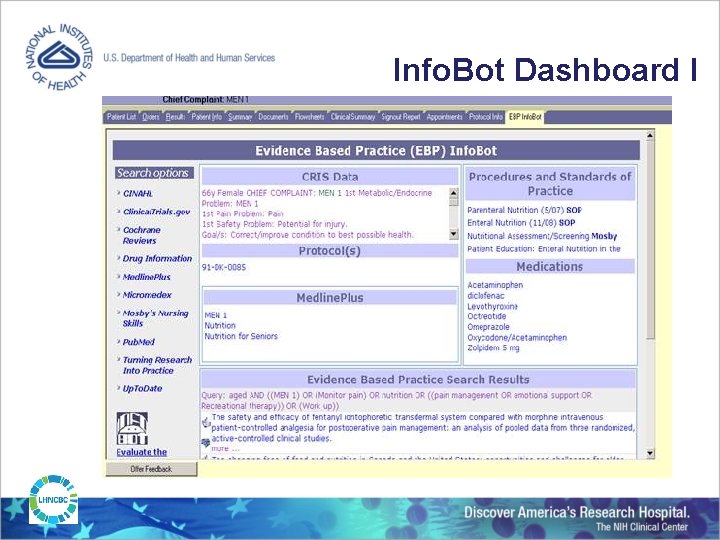This screenshot has width=720, height=540.
Task: Click '1st Safety Problem' line in CRIS Data
Action: 275,224
